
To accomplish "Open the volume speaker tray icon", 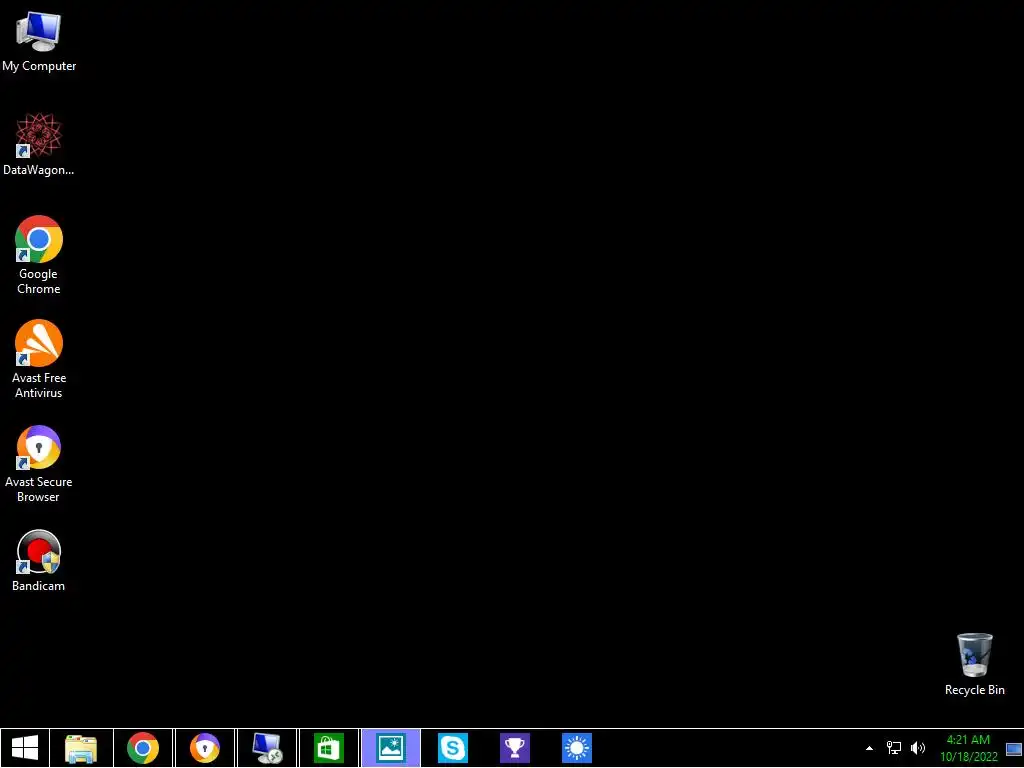I will click(918, 748).
